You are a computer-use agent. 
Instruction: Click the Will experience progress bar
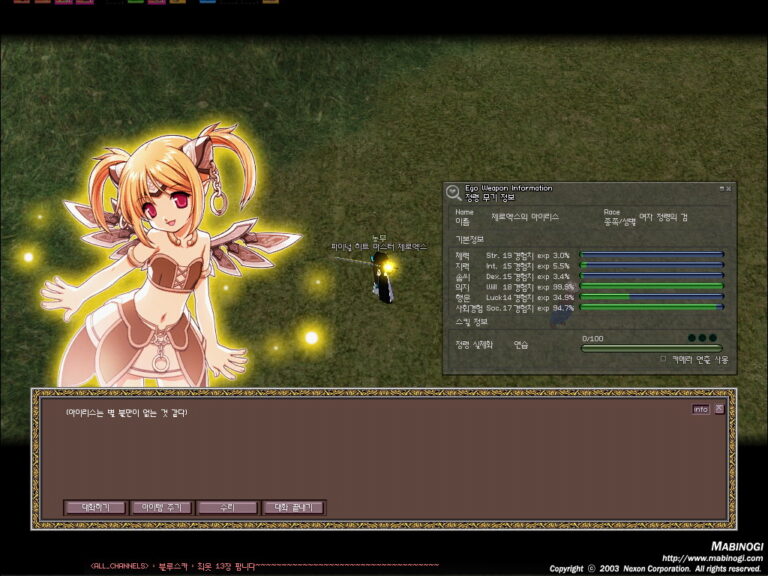pos(651,286)
